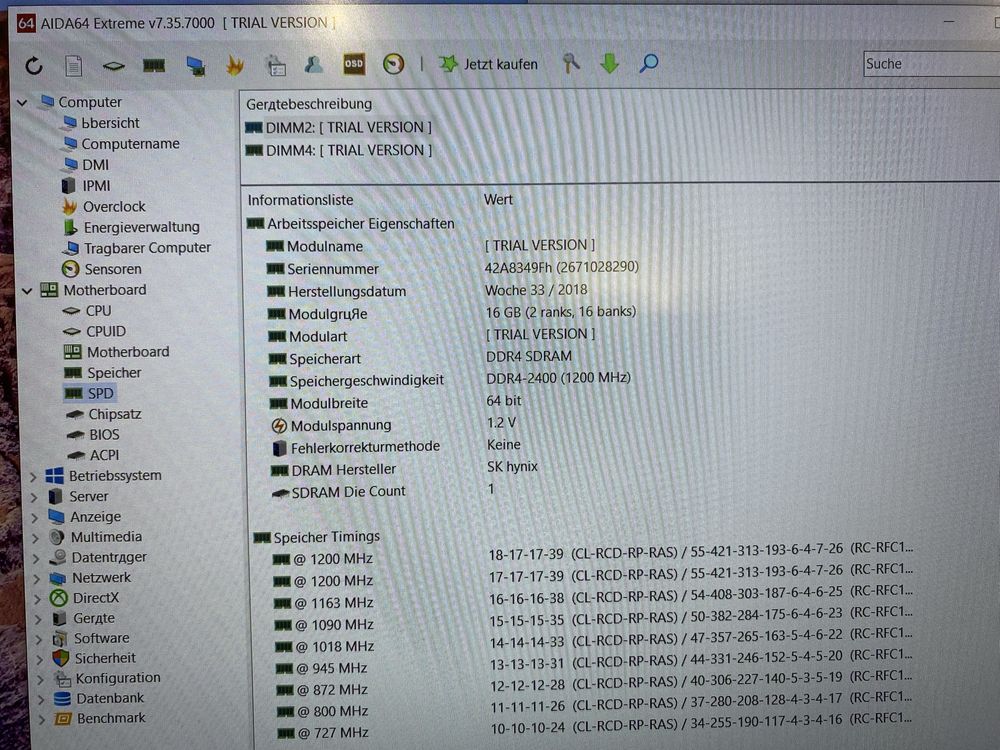Select DIMM2 device row
This screenshot has height=750, width=1000.
point(338,128)
